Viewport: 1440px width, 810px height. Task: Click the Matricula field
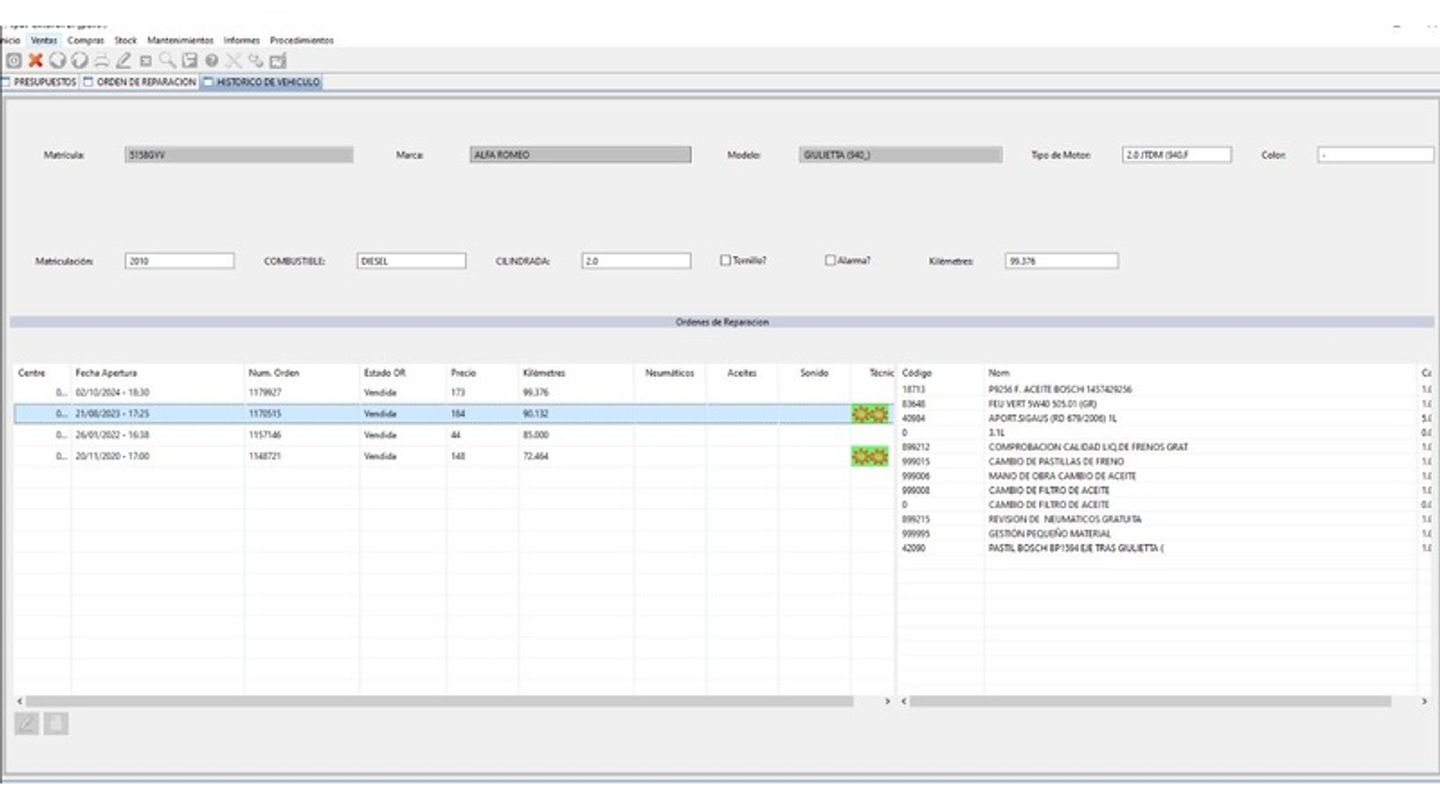239,155
